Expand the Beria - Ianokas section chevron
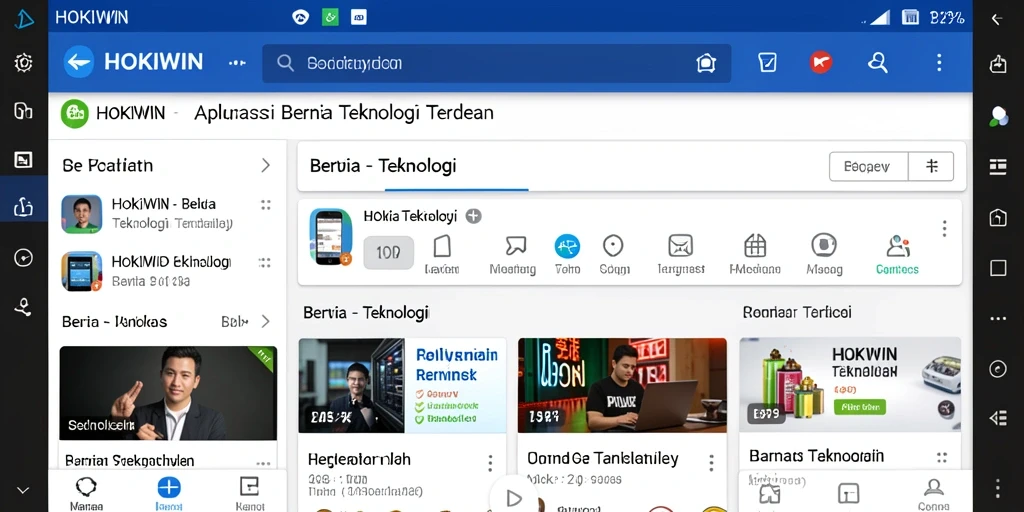 point(265,321)
